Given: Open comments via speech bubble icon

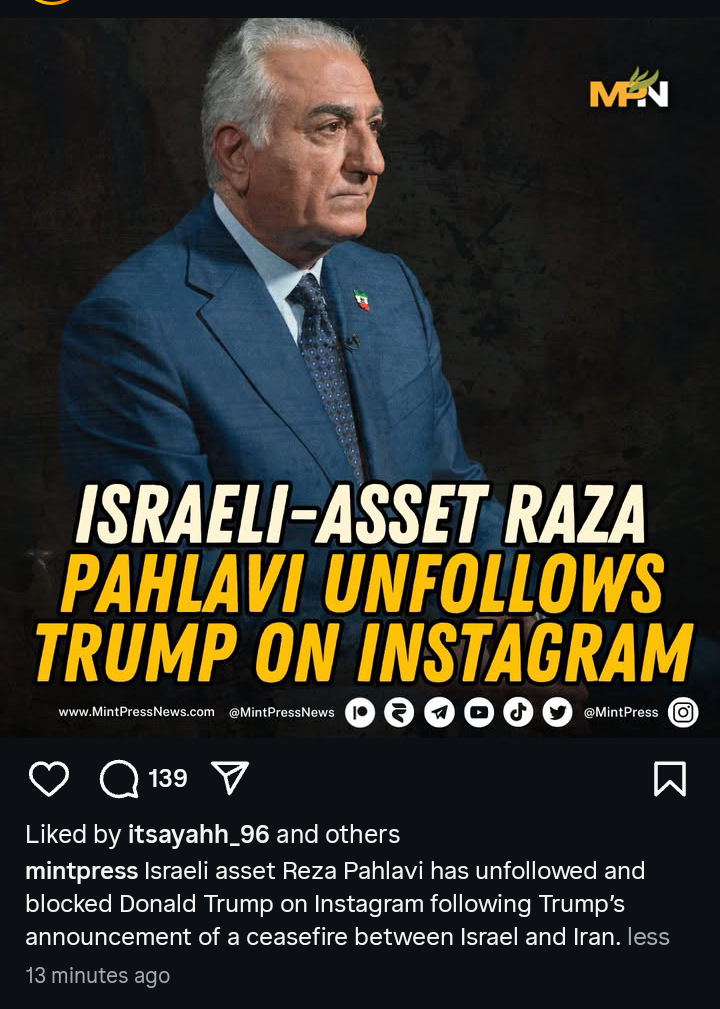Looking at the screenshot, I should click(119, 779).
